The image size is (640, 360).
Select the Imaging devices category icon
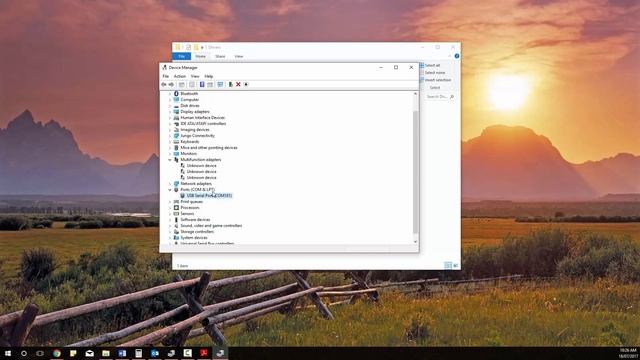[176, 129]
